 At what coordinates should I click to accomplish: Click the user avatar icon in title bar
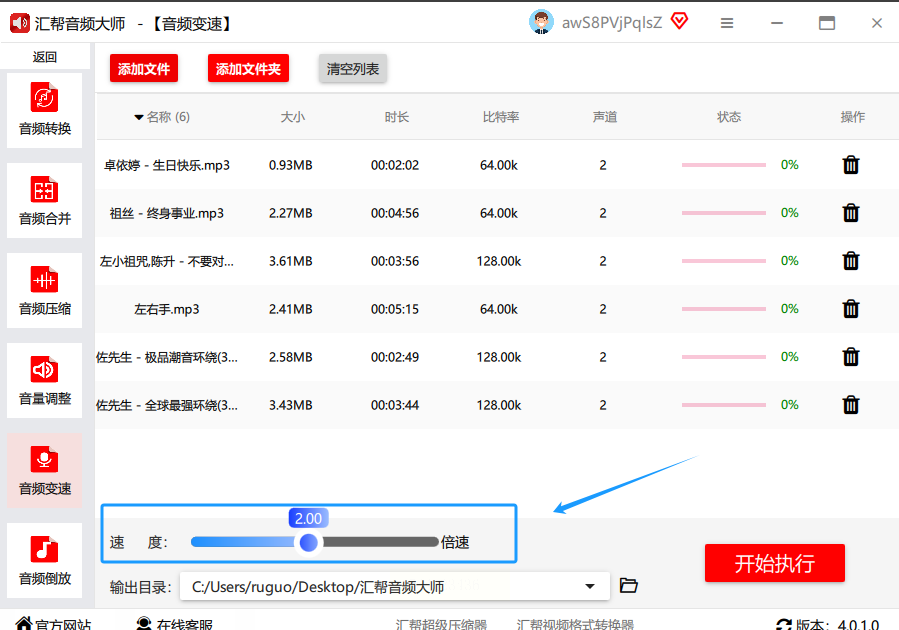(x=541, y=22)
